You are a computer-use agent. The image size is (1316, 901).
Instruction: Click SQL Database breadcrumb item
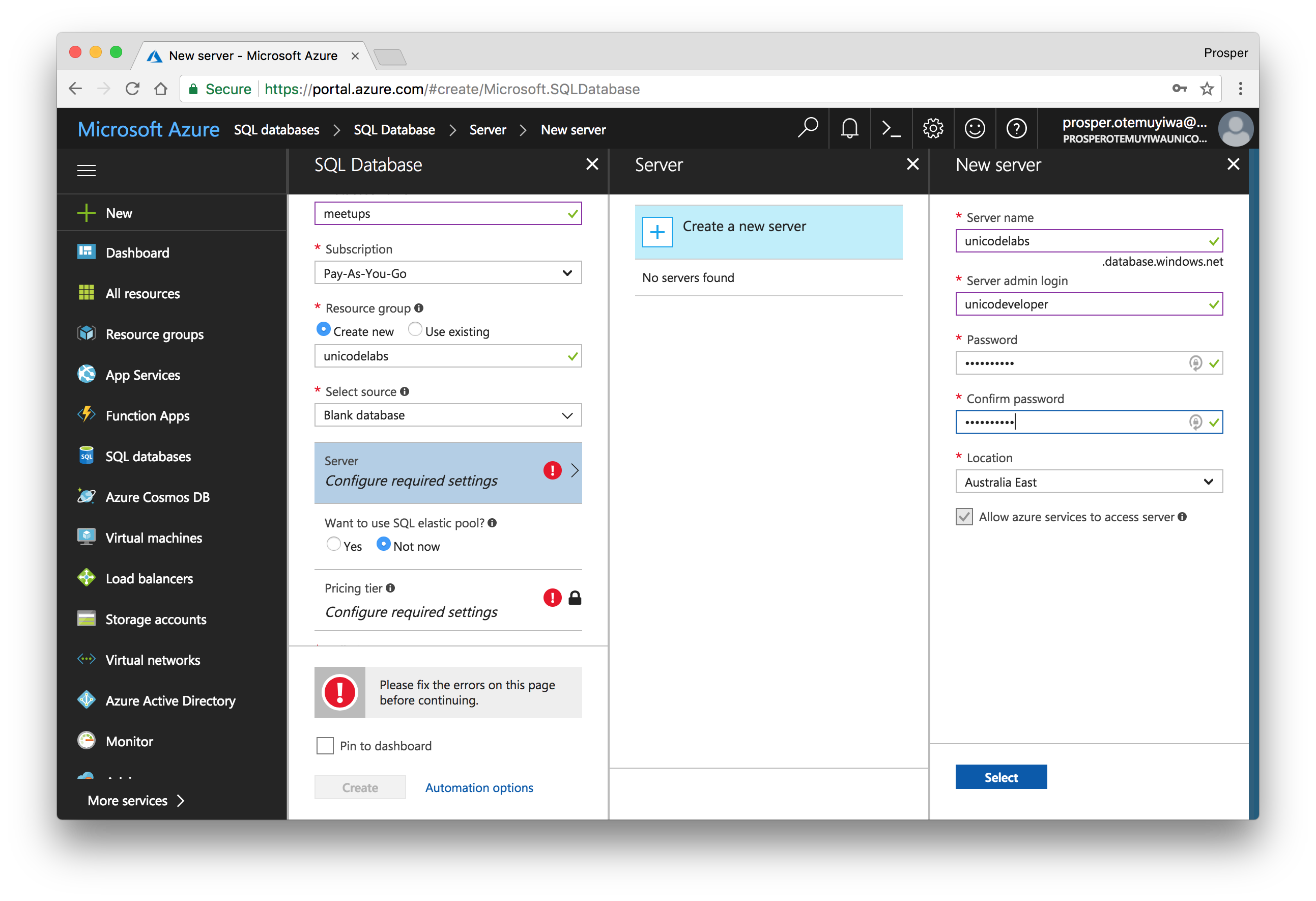[394, 130]
